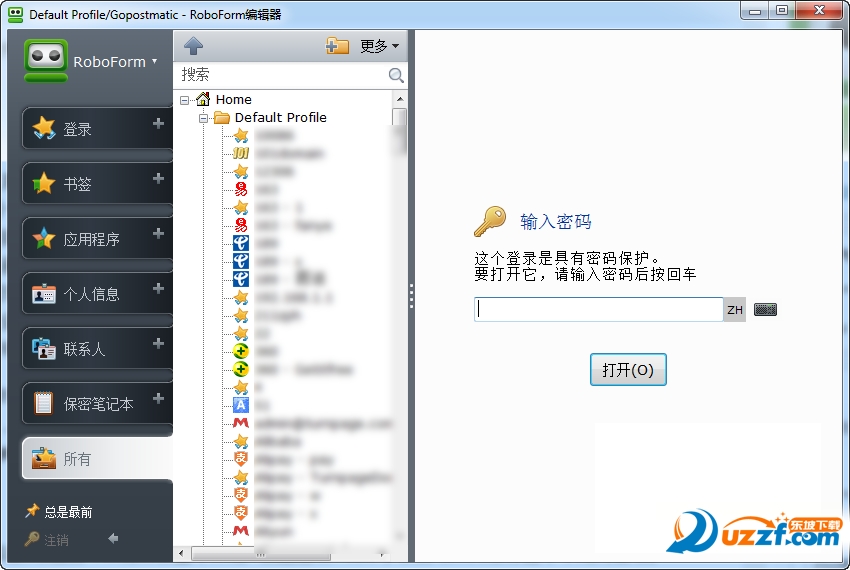Select the 所有 all items category
The image size is (850, 570).
(x=98, y=459)
